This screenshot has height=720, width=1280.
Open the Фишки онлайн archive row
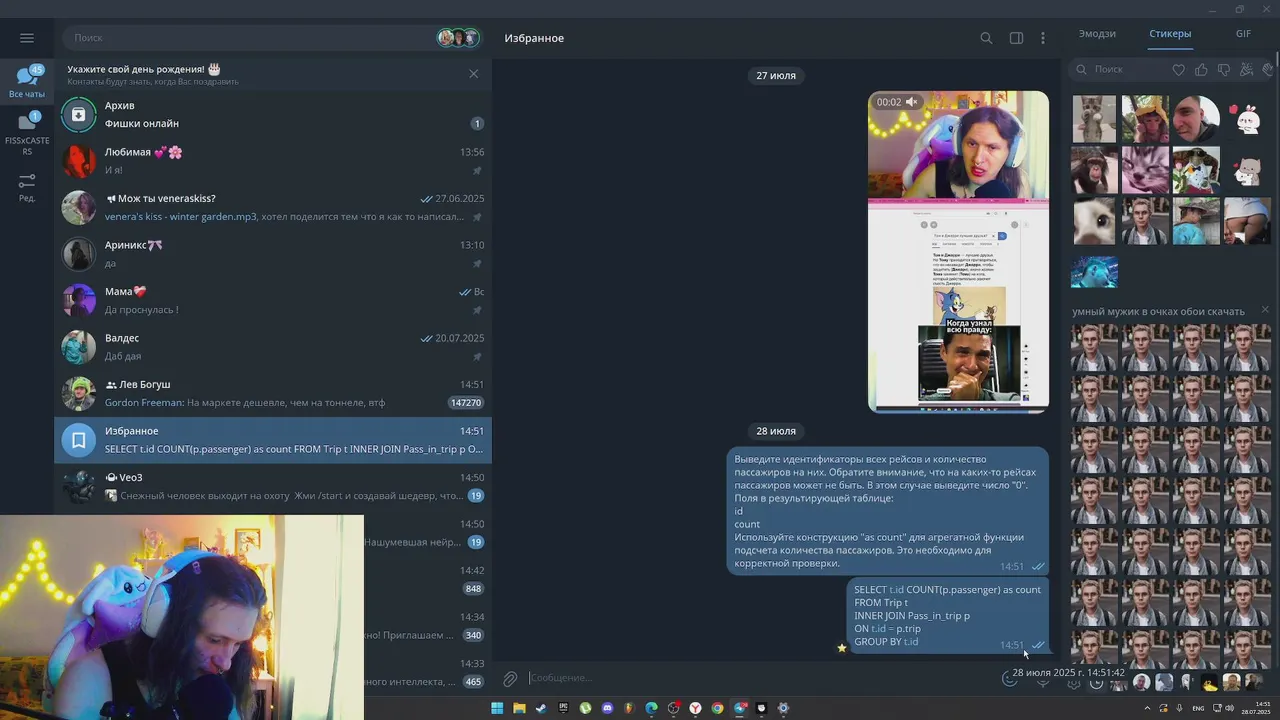tap(273, 114)
